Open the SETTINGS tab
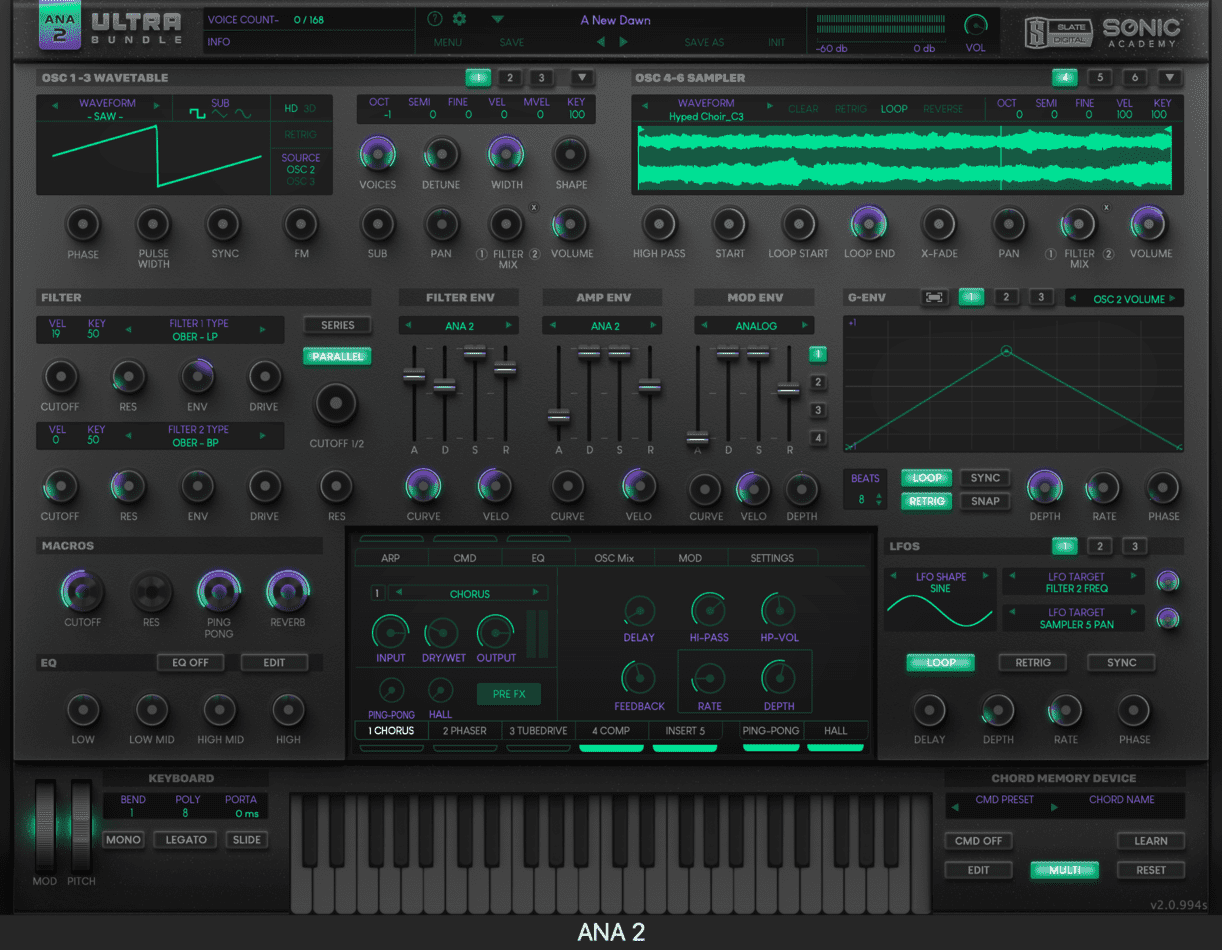The width and height of the screenshot is (1222, 950). point(772,558)
